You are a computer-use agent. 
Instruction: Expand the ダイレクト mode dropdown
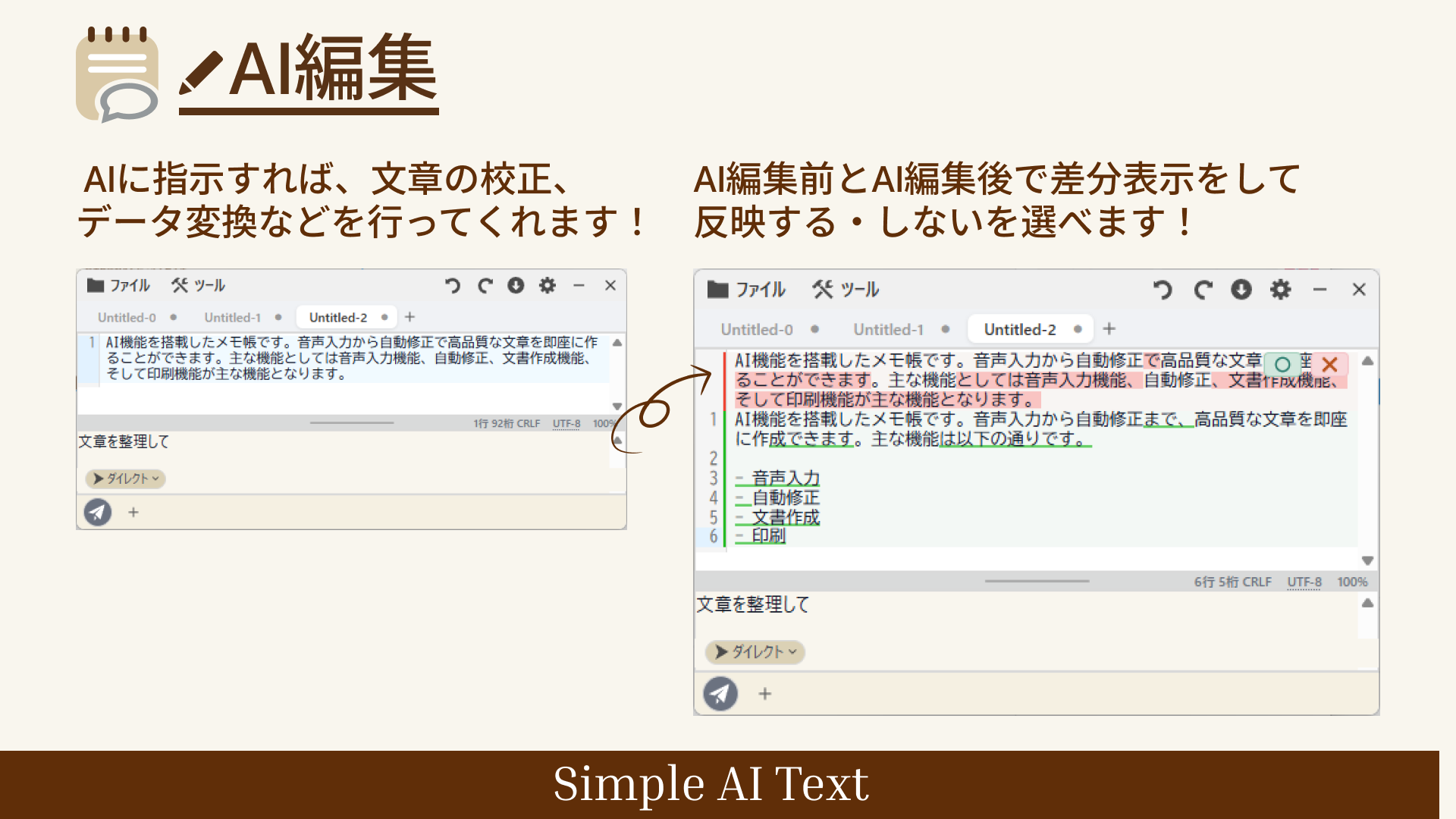754,652
